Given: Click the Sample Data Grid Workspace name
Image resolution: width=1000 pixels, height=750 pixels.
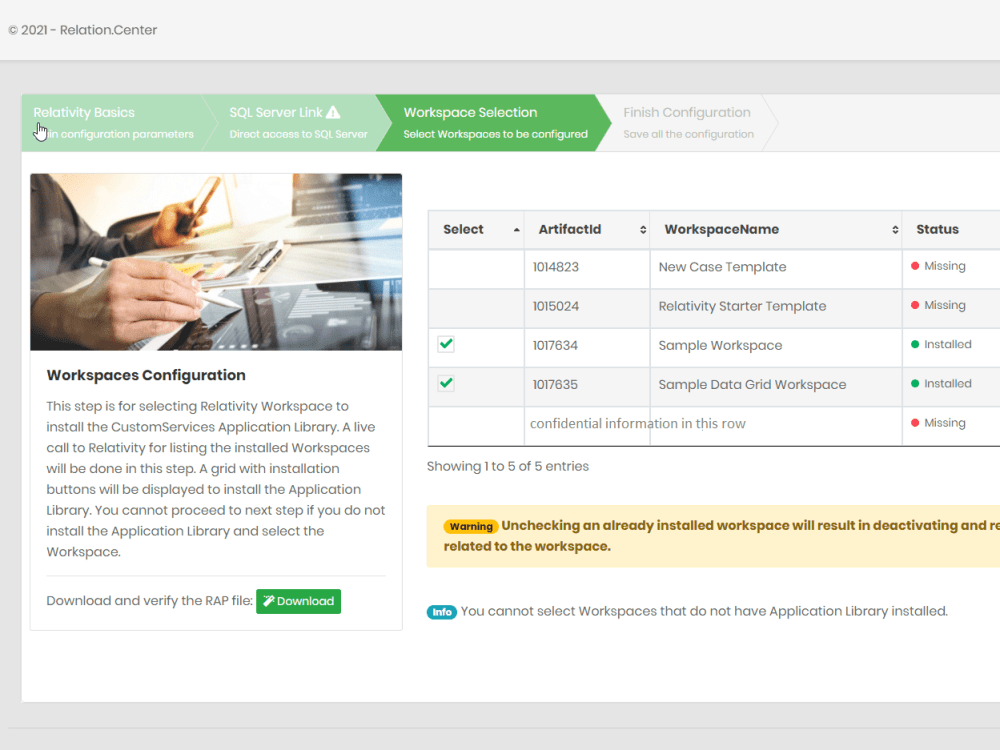Looking at the screenshot, I should [x=752, y=385].
